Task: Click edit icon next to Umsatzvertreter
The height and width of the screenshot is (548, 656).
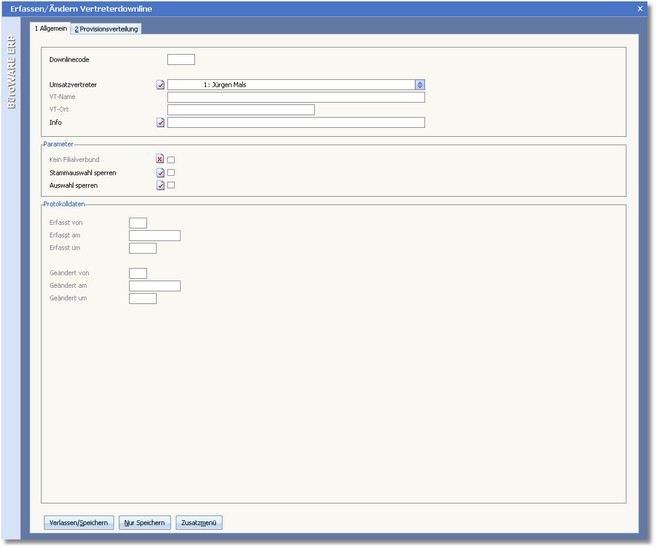Action: click(x=161, y=86)
